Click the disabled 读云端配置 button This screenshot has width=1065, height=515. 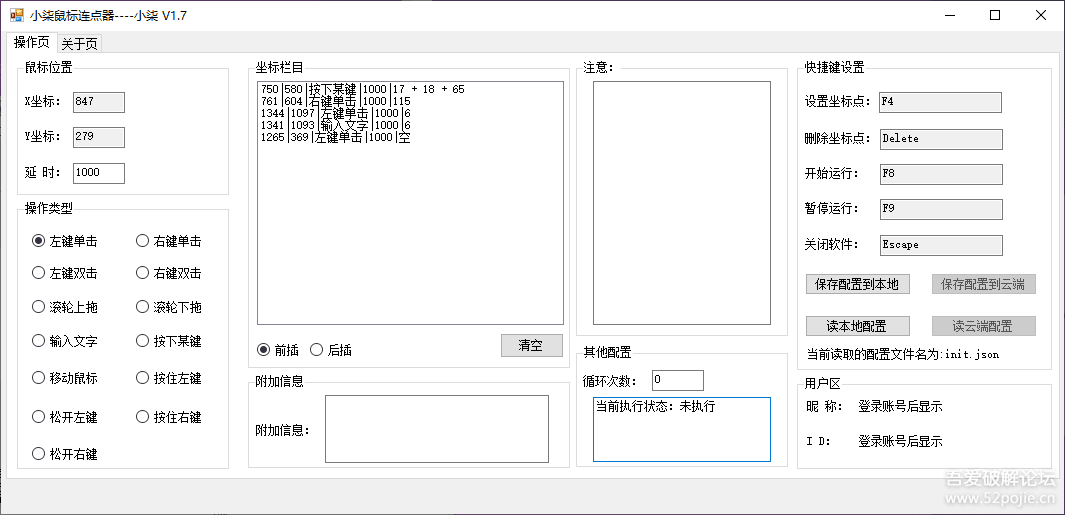(x=983, y=326)
